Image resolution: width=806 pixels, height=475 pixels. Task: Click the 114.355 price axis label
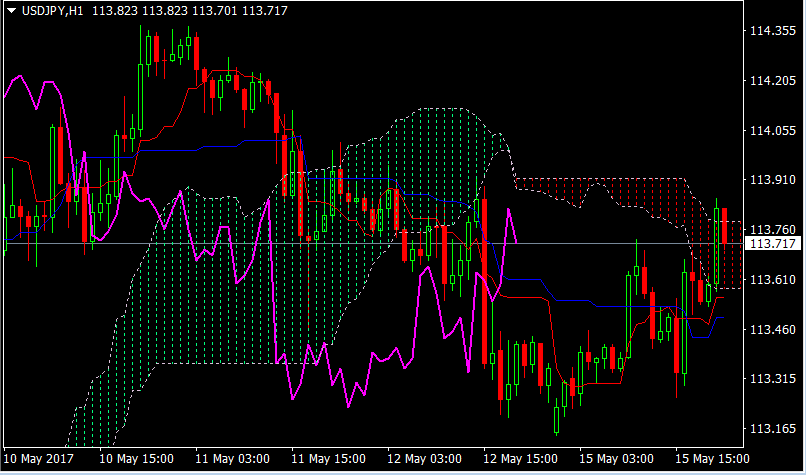[x=771, y=32]
